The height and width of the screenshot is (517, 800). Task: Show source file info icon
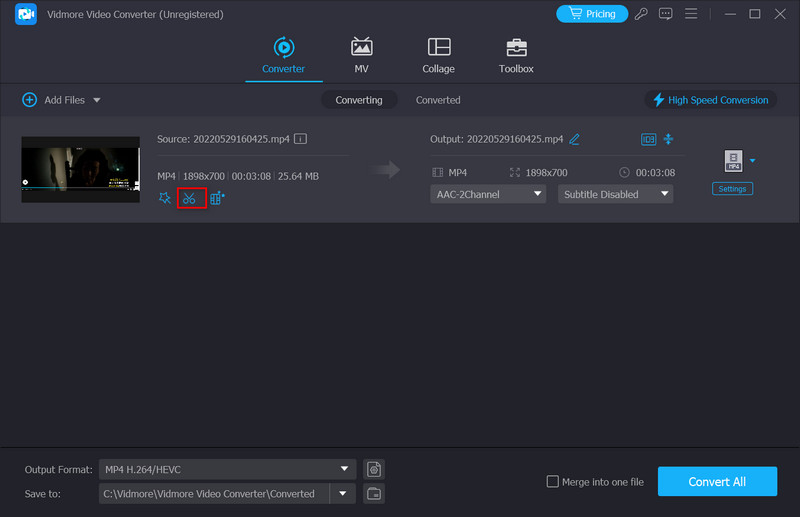coord(300,139)
